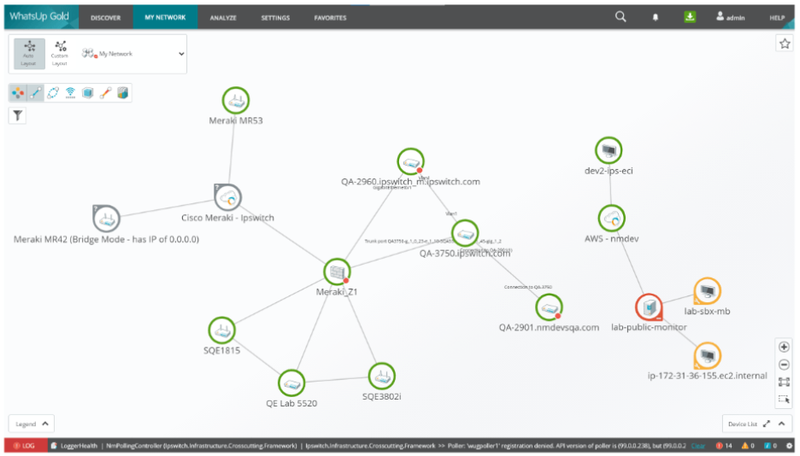Zoom in on the map
Image resolution: width=800 pixels, height=456 pixels.
point(784,347)
